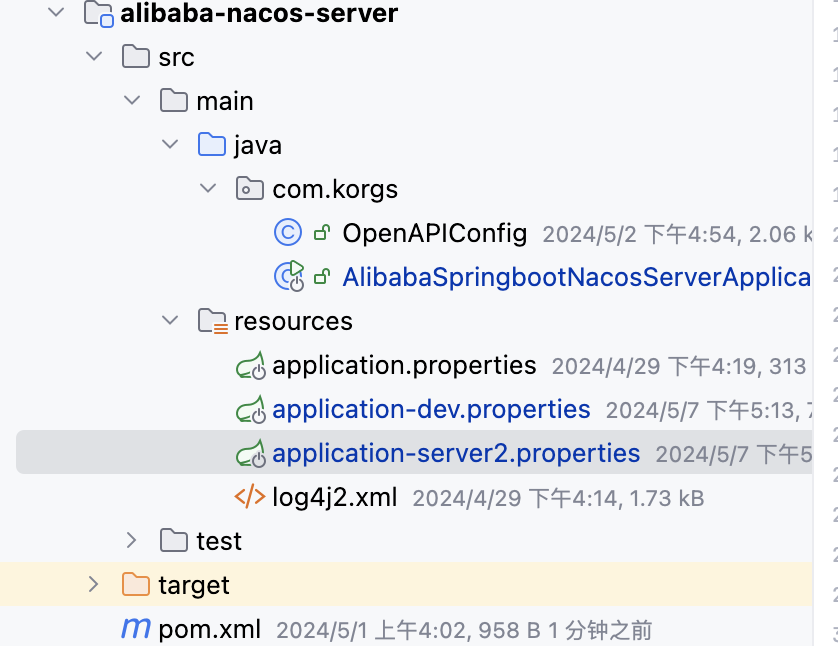Viewport: 838px width, 646px height.
Task: Click the XML file icon beside log4j2.xml
Action: pyautogui.click(x=250, y=497)
